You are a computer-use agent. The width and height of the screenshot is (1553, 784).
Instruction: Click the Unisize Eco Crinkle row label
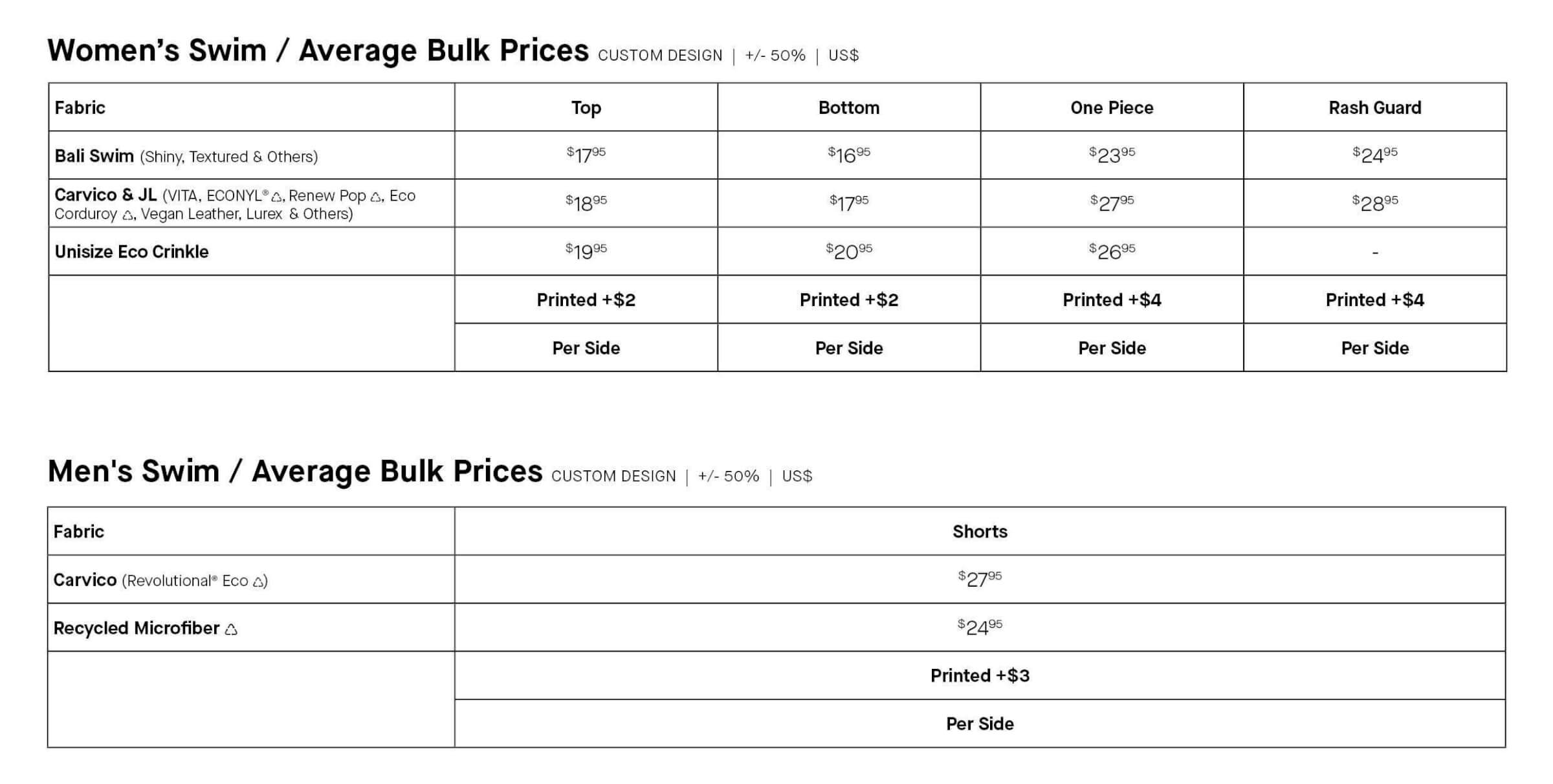[131, 252]
